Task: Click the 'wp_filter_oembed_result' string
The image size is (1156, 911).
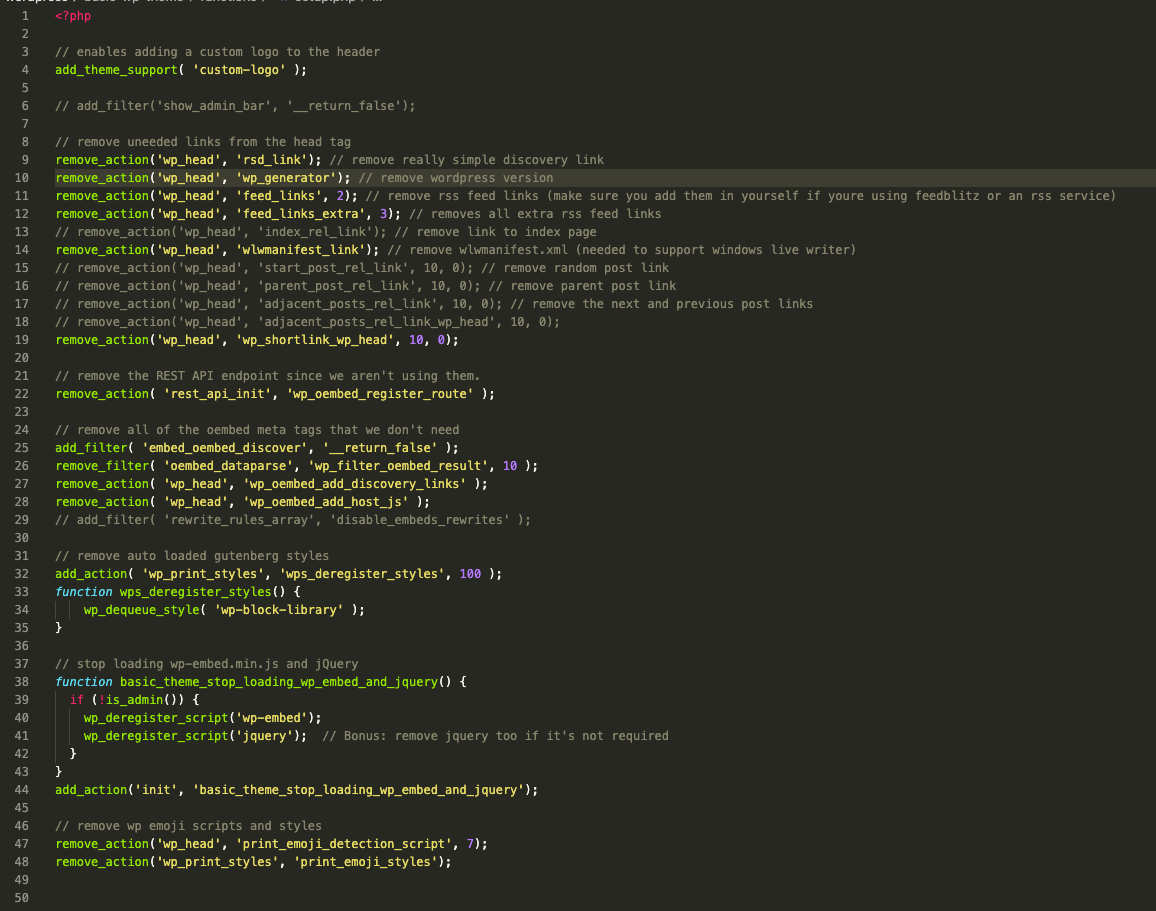Action: [x=398, y=466]
